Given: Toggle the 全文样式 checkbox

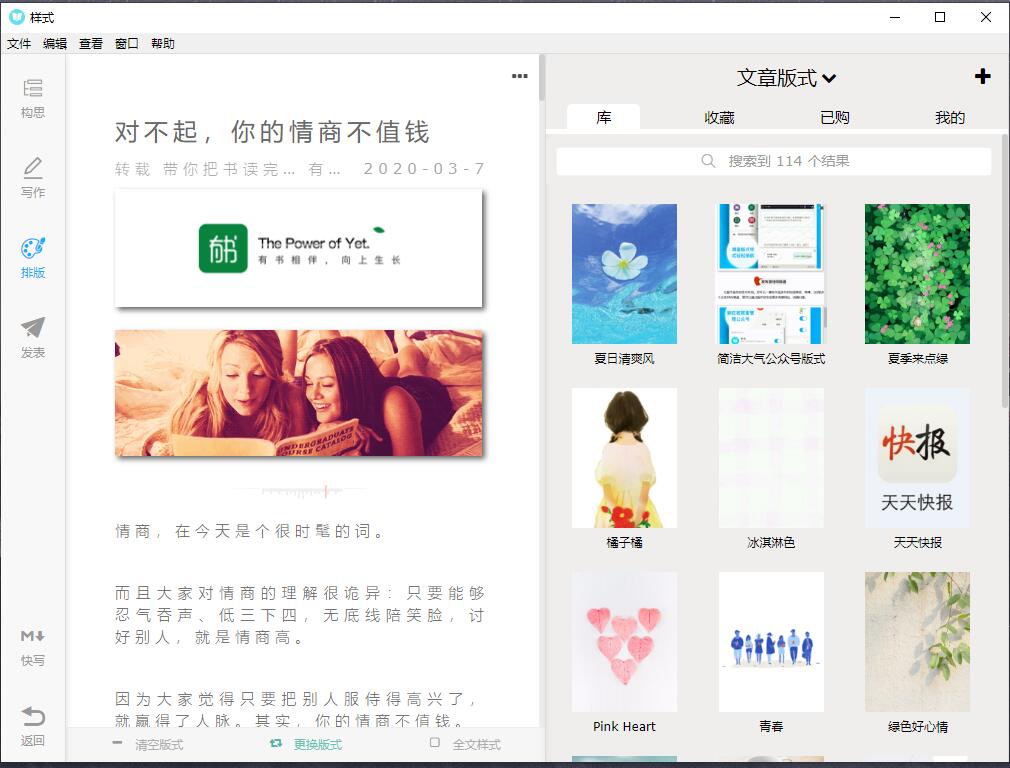Looking at the screenshot, I should tap(435, 743).
